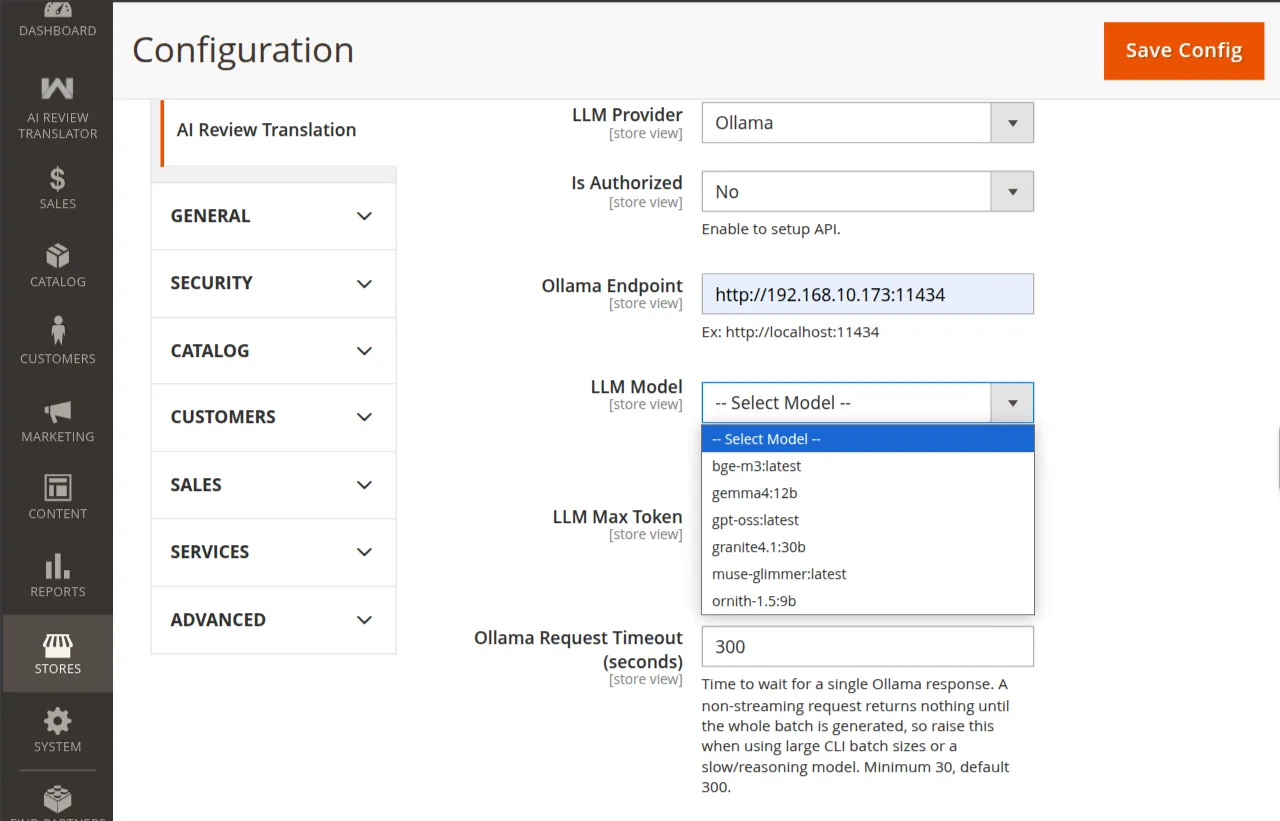Viewport: 1280px width, 821px height.
Task: Expand the Sales configuration section
Action: [x=273, y=485]
